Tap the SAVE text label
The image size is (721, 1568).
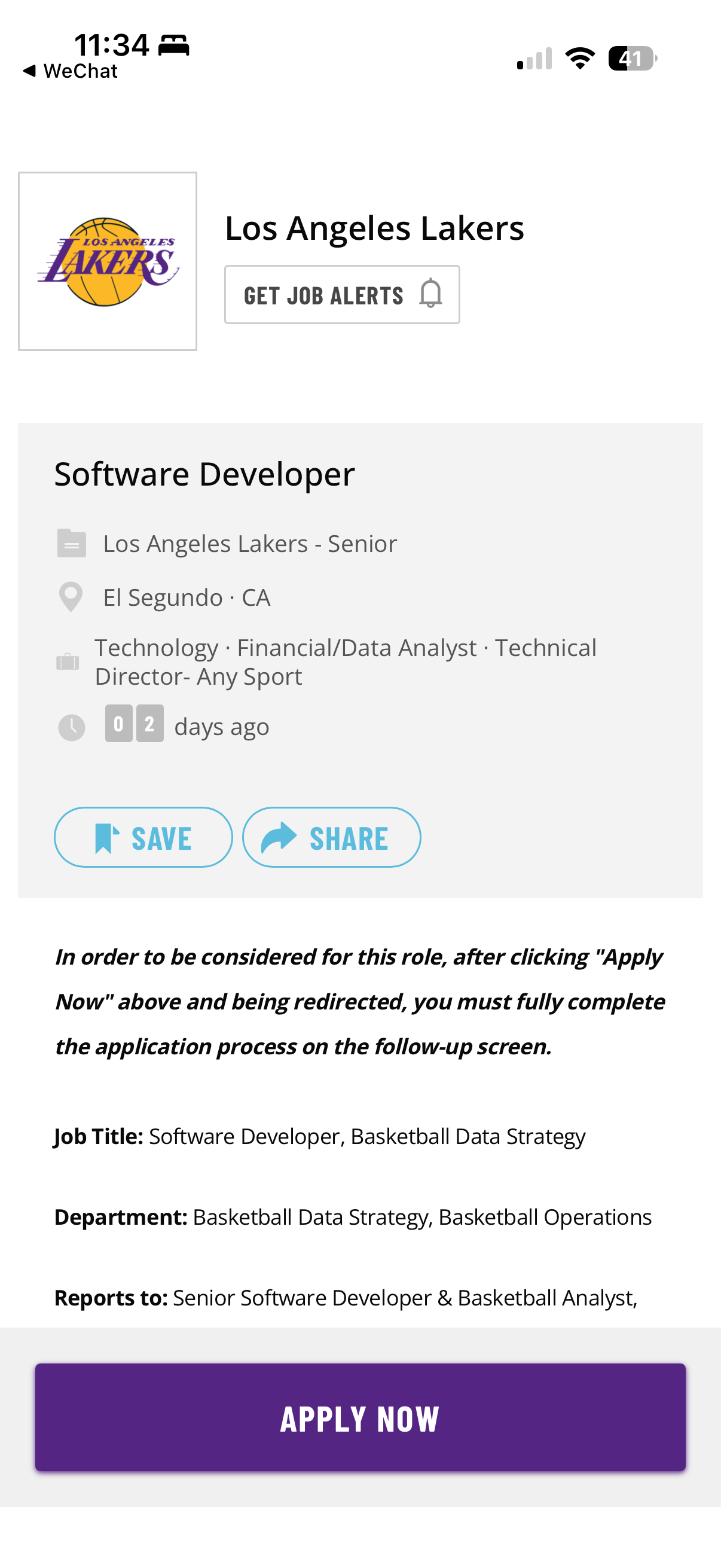[161, 839]
